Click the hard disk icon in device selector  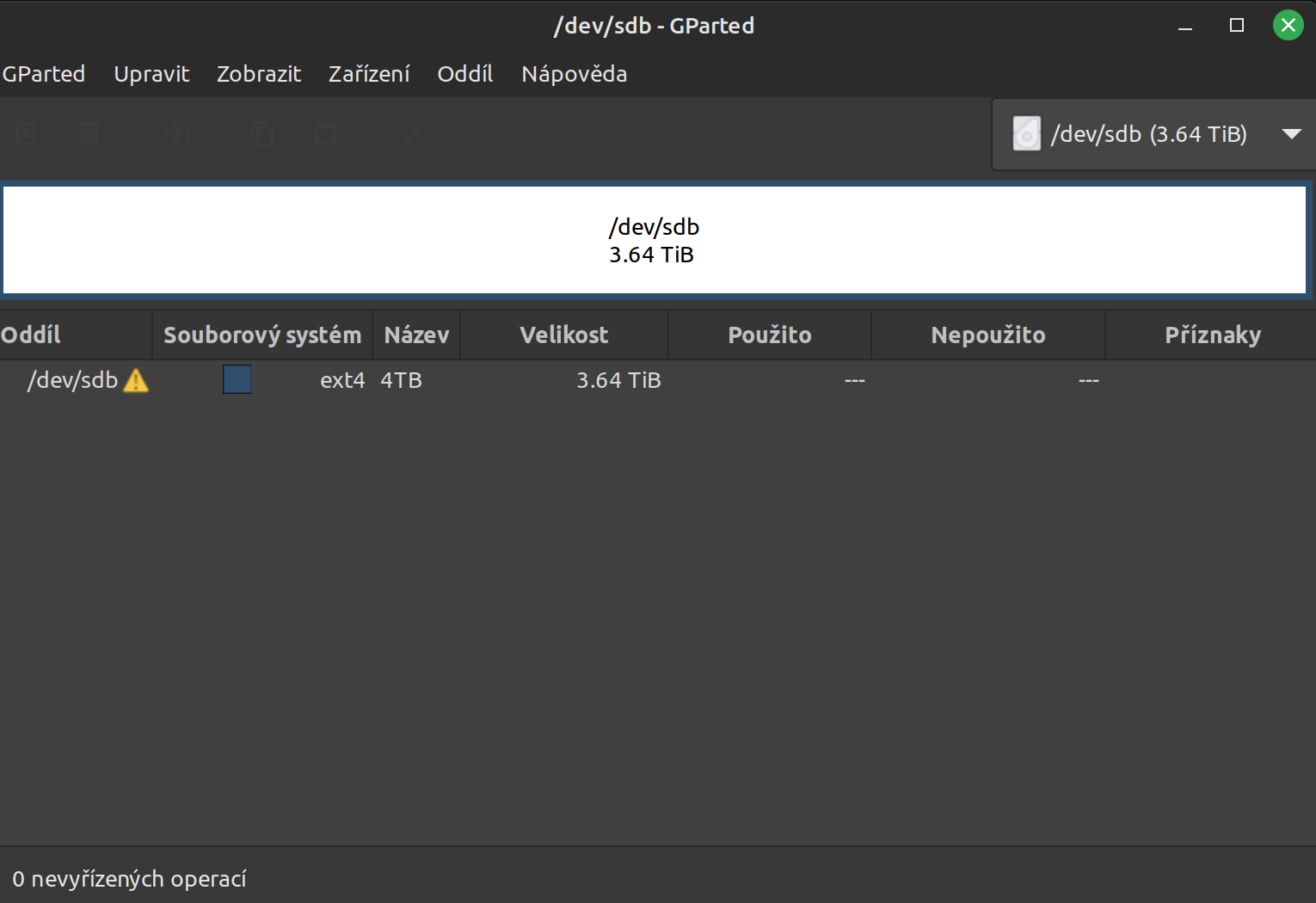1026,134
